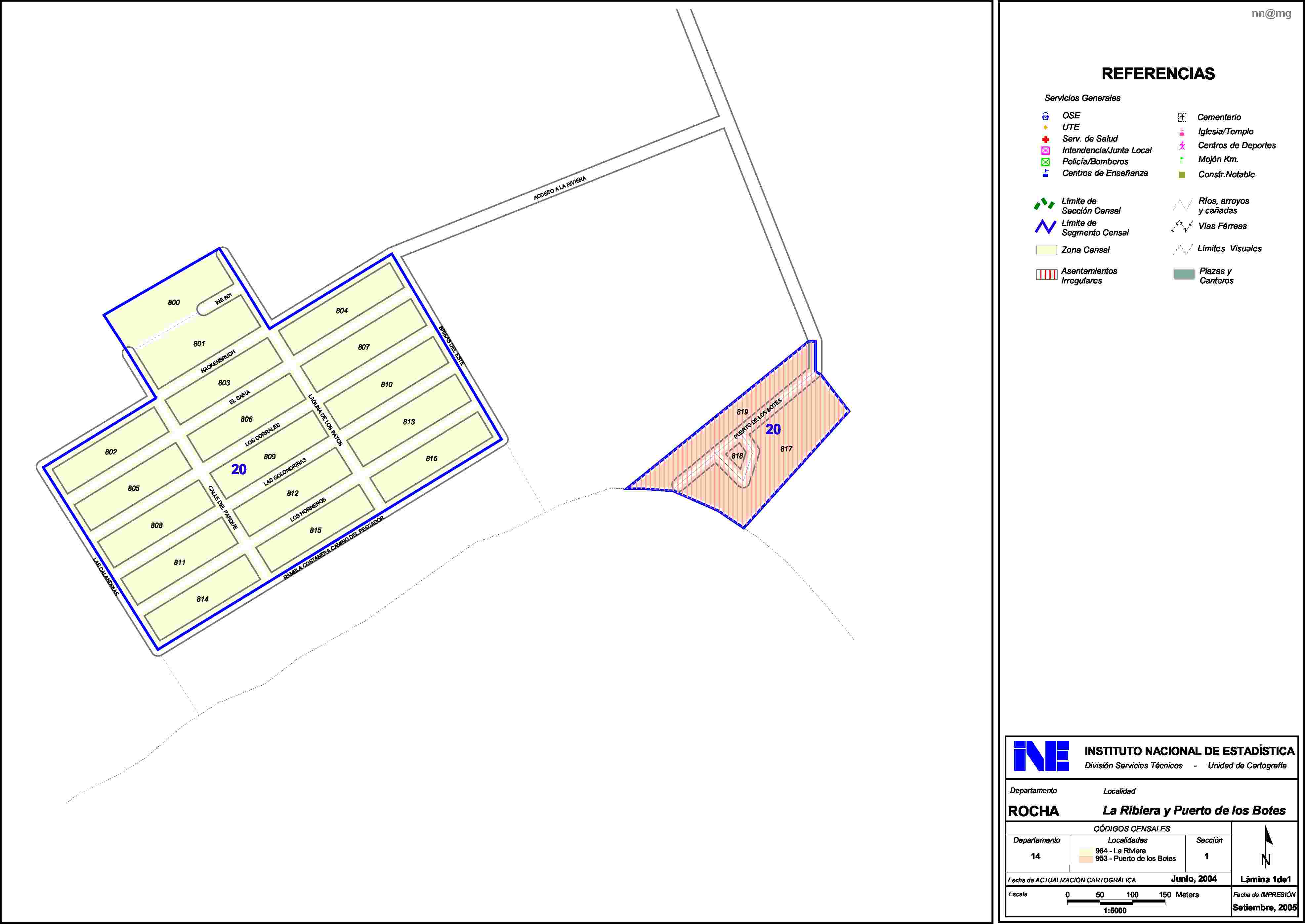The height and width of the screenshot is (924, 1305).
Task: Click the ACCESO A LA RIVIERA road label
Action: [x=560, y=188]
